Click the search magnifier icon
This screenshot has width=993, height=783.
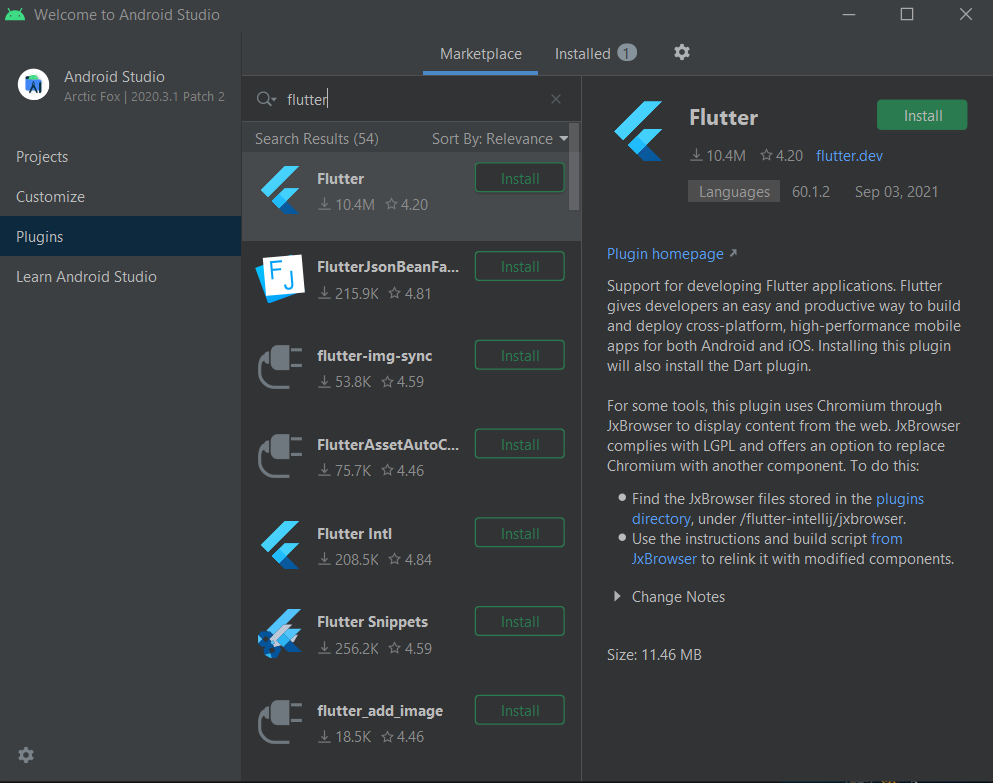266,99
